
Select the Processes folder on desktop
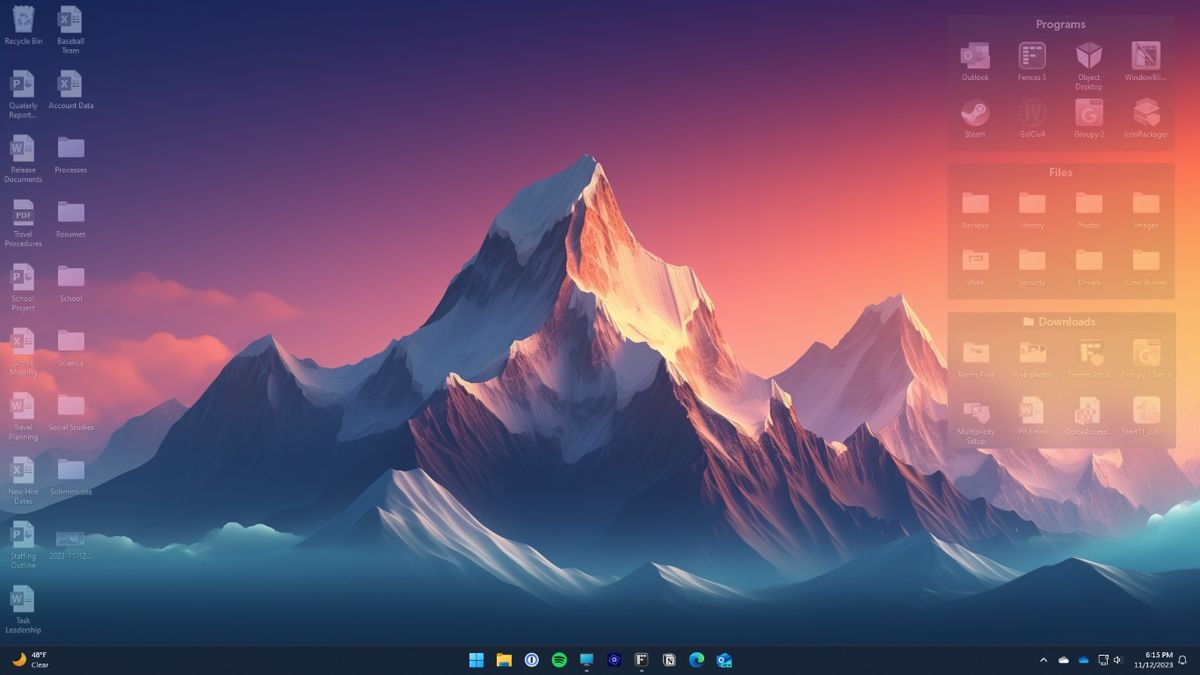(70, 154)
